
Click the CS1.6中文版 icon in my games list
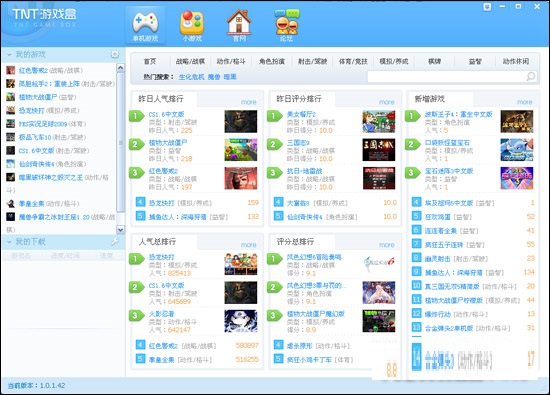[11, 150]
